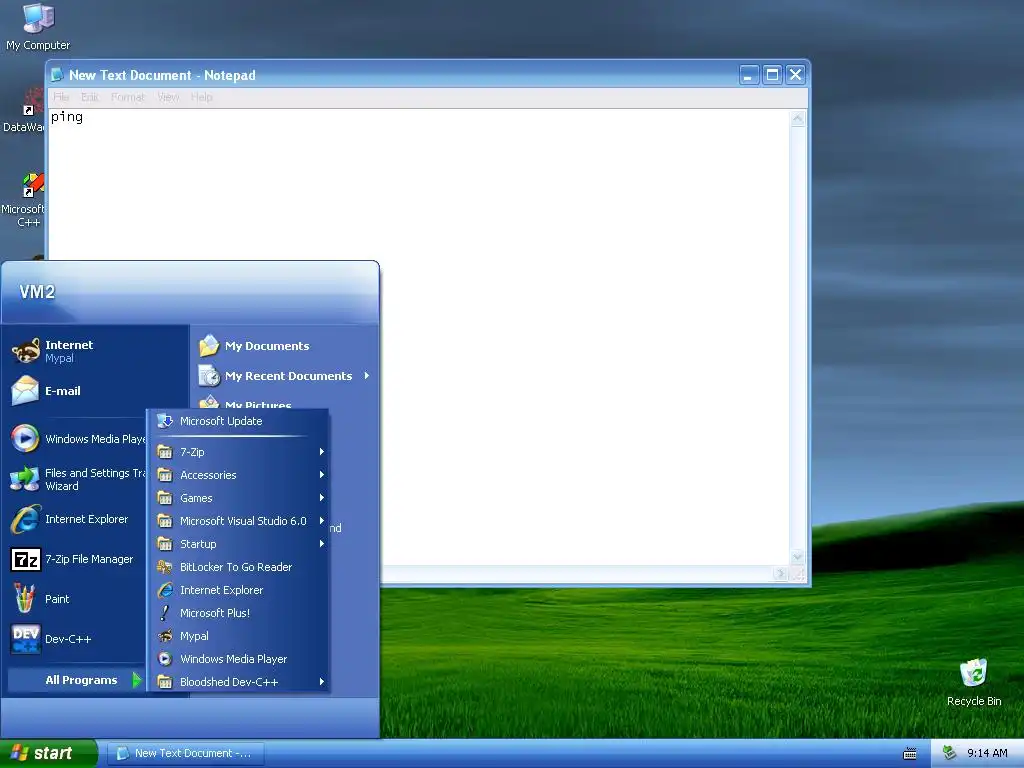
Task: Click Notepad title bar icon
Action: pyautogui.click(x=57, y=74)
